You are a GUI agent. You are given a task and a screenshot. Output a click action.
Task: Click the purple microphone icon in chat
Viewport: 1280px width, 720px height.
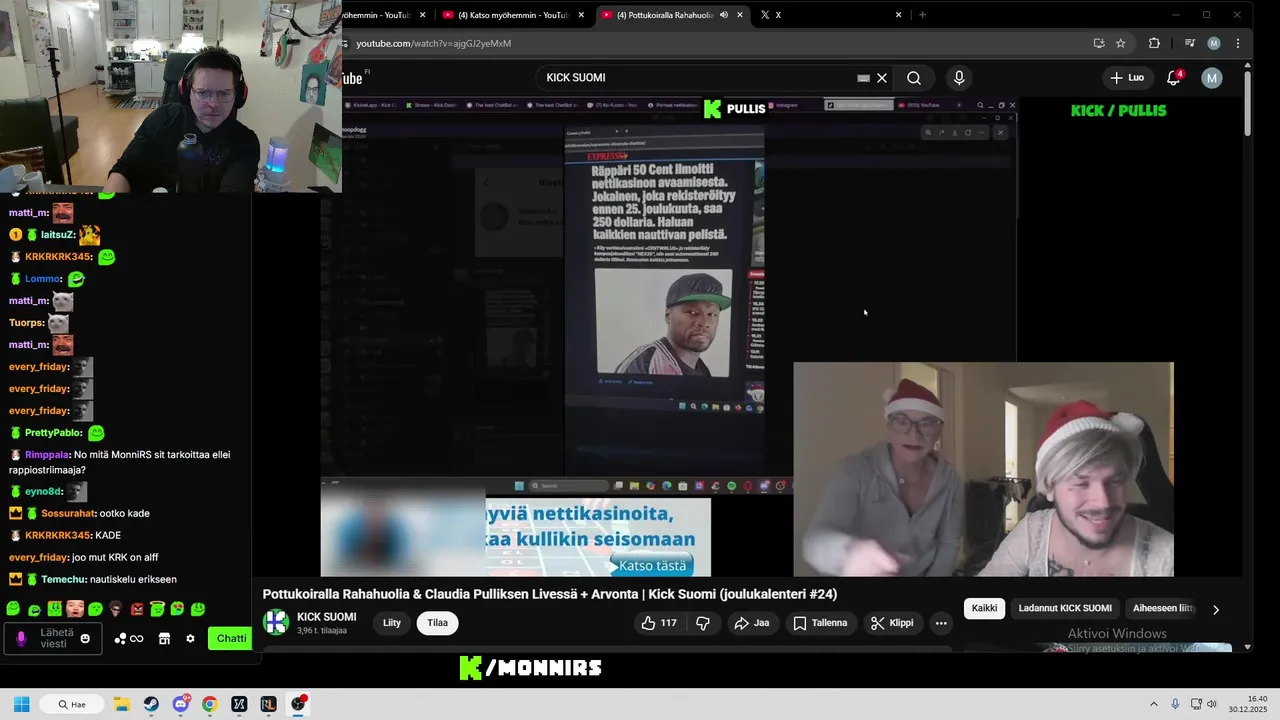click(21, 639)
